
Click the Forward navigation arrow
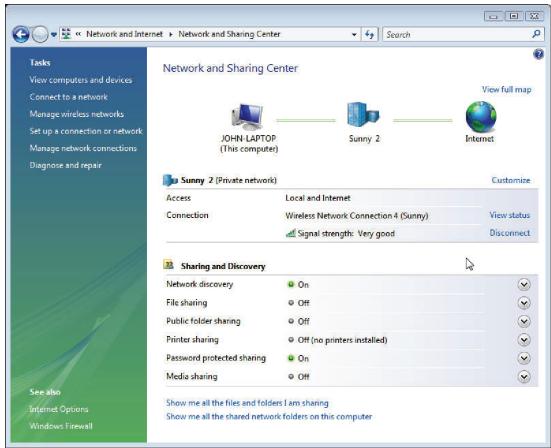pos(40,34)
